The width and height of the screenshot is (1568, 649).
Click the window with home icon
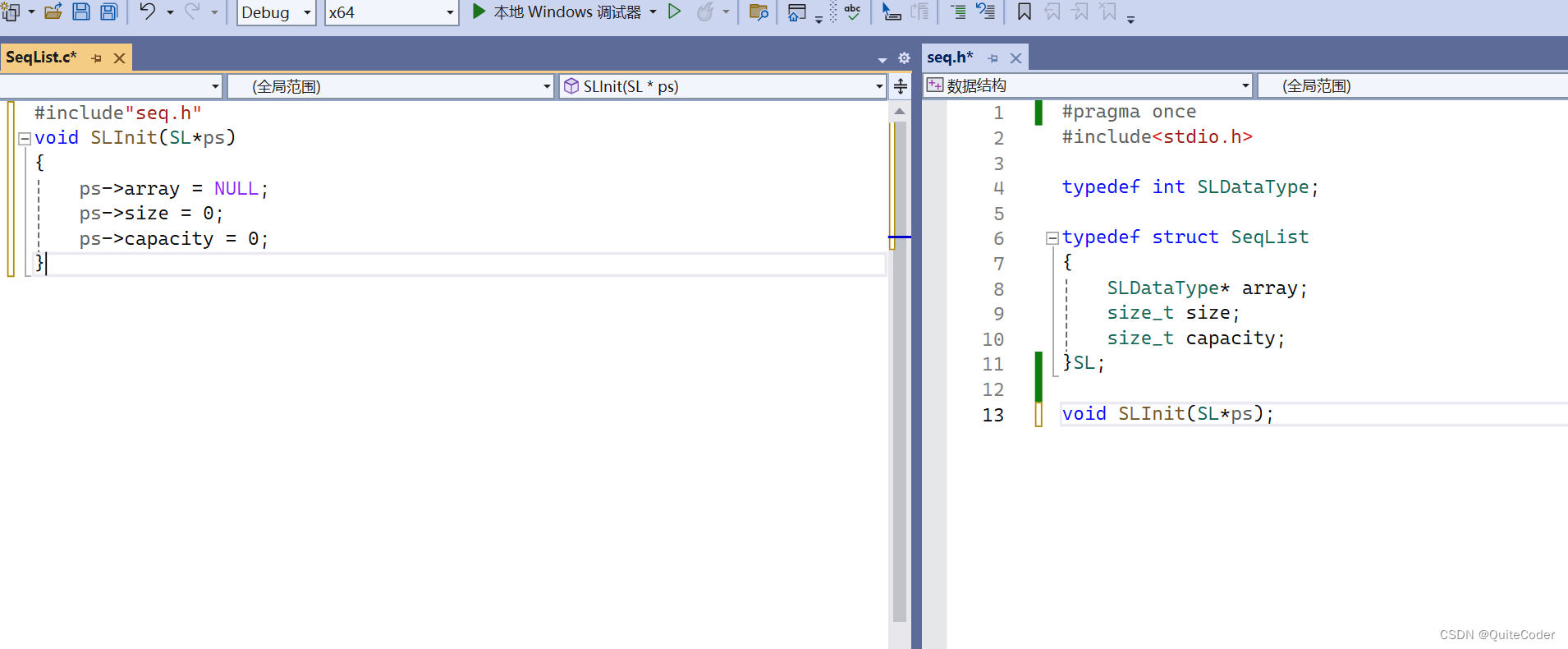796,12
